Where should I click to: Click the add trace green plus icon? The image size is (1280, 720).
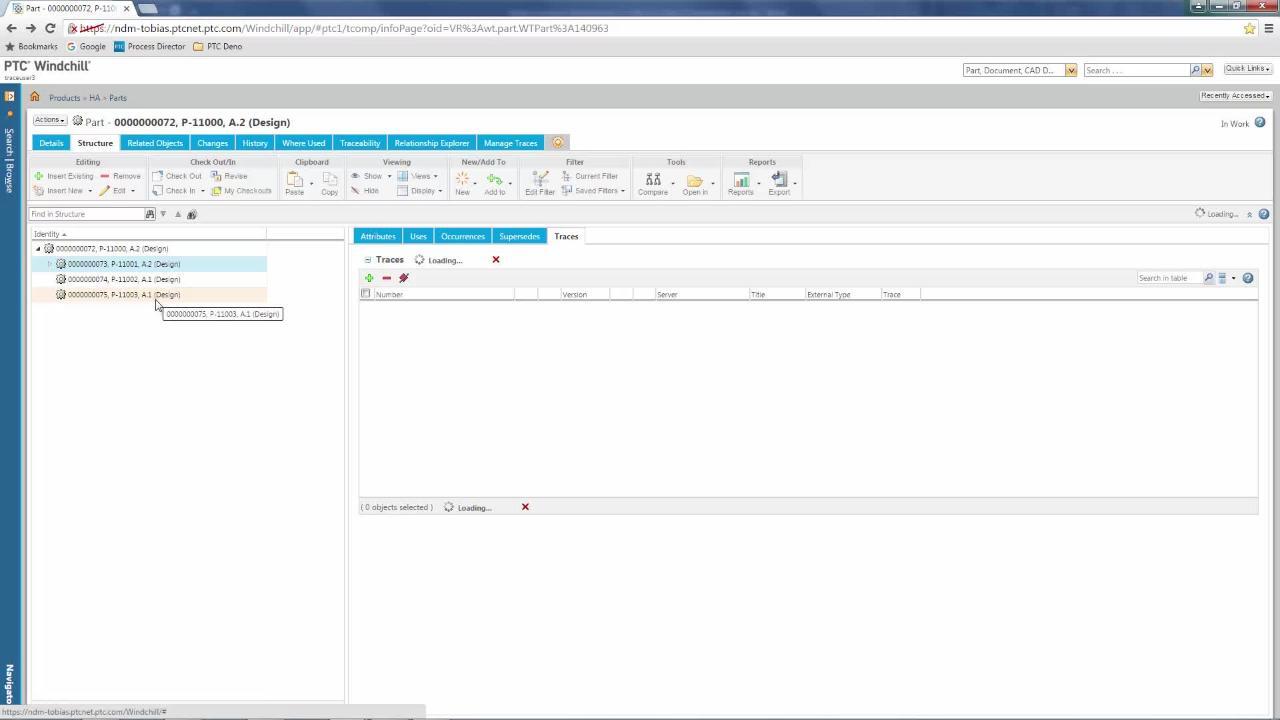369,278
